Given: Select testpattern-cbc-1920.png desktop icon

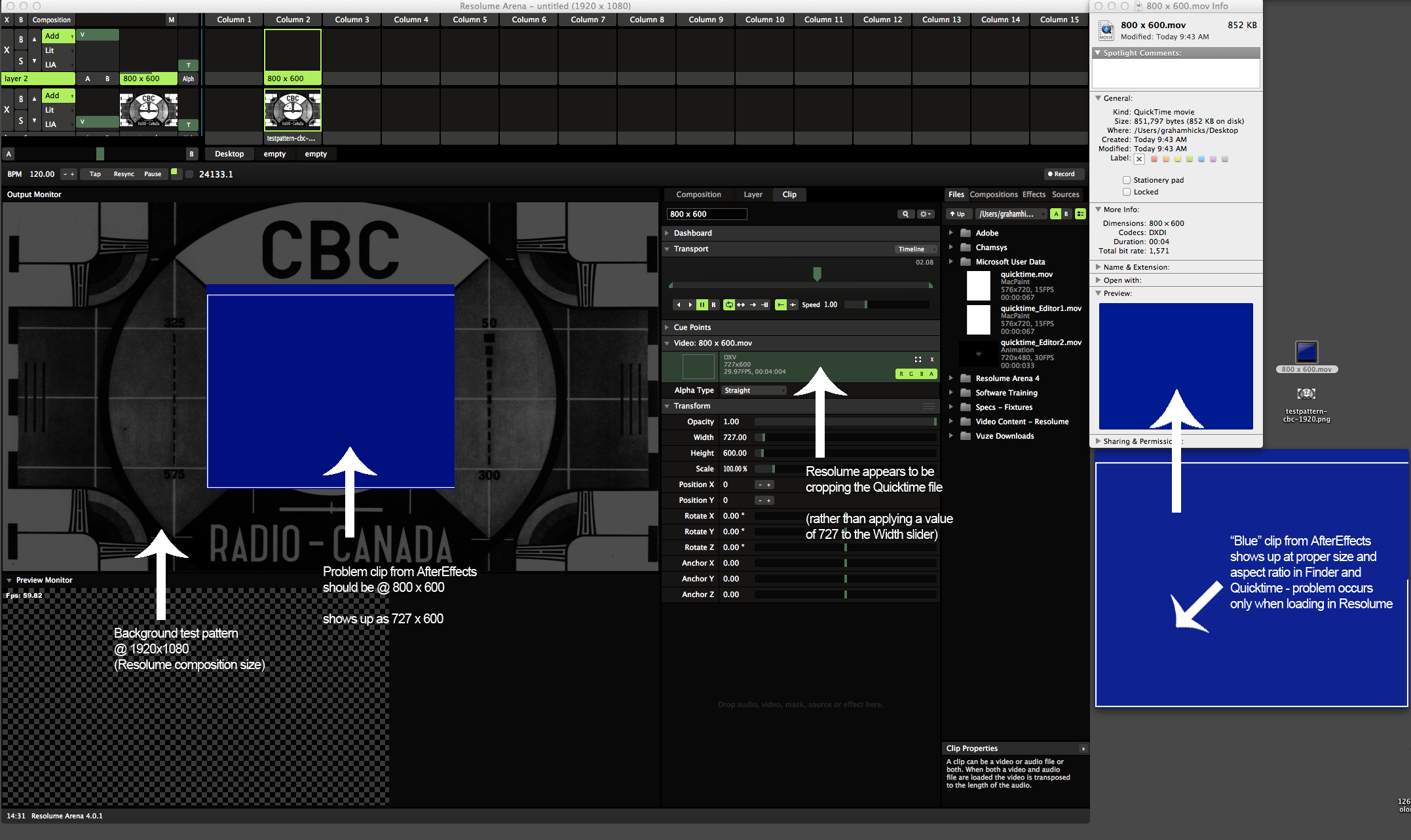Looking at the screenshot, I should pos(1307,393).
